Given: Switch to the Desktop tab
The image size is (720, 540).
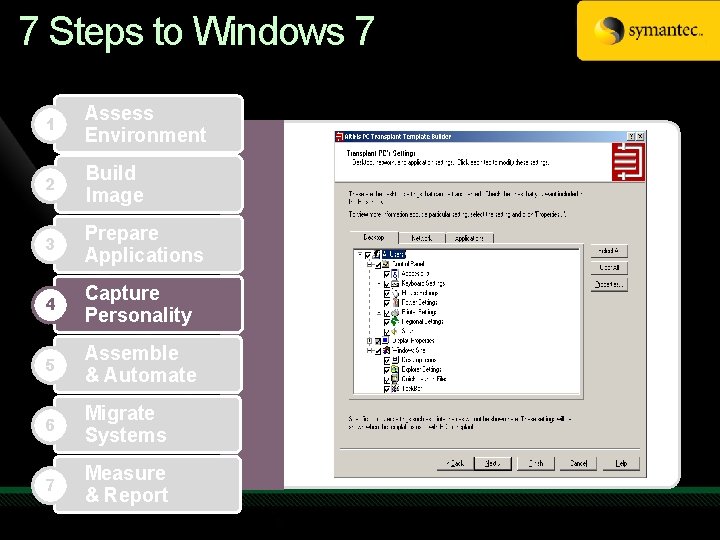Looking at the screenshot, I should (374, 237).
